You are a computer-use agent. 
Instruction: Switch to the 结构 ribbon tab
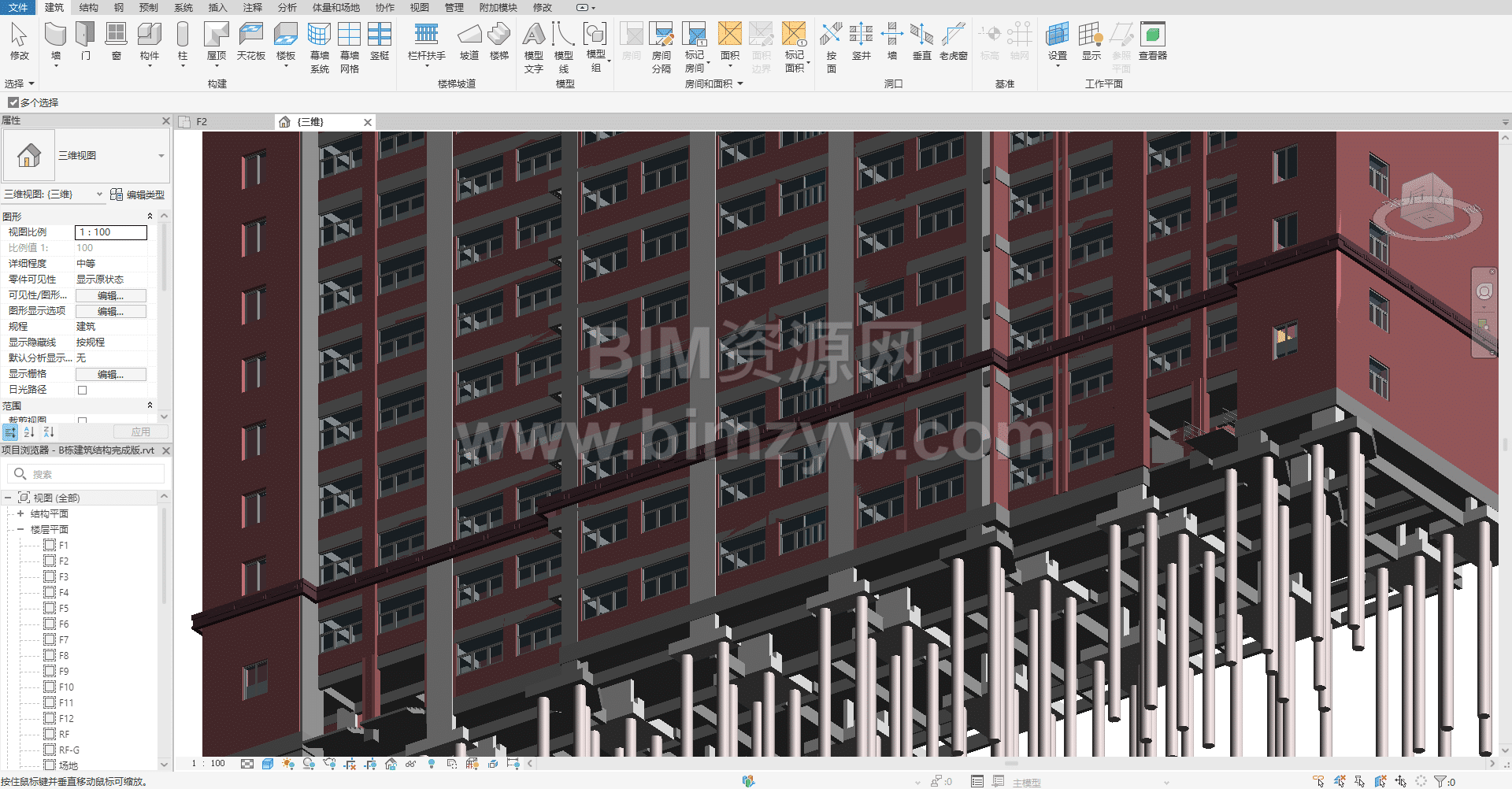pos(89,7)
